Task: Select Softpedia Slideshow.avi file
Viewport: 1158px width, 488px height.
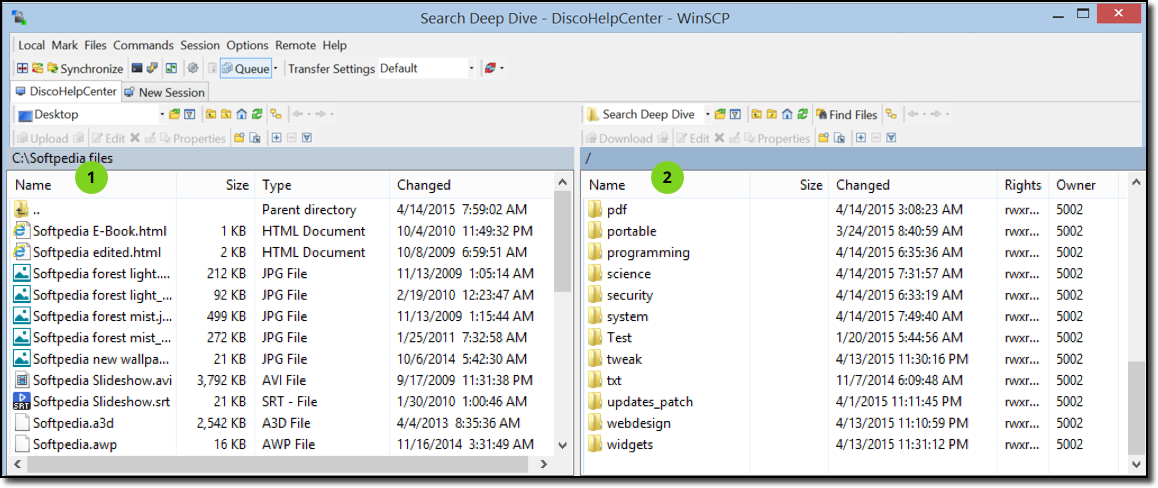Action: tap(281, 380)
